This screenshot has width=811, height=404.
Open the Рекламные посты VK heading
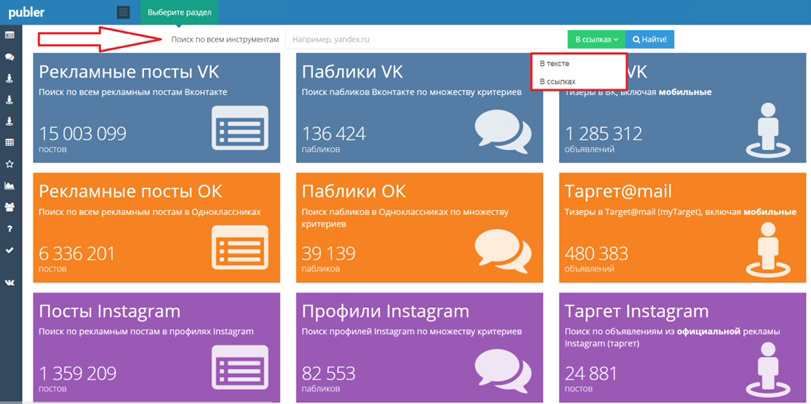click(x=129, y=72)
